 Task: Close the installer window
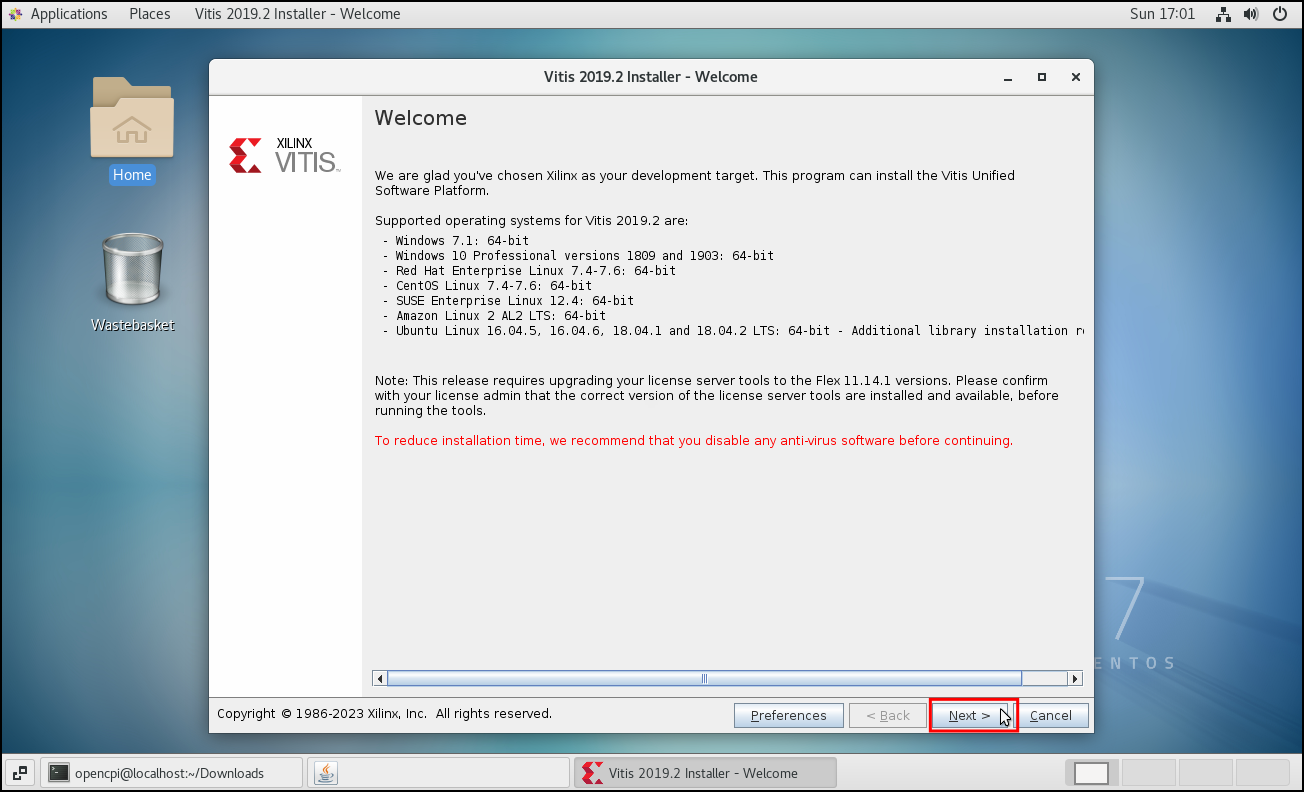[x=1075, y=77]
